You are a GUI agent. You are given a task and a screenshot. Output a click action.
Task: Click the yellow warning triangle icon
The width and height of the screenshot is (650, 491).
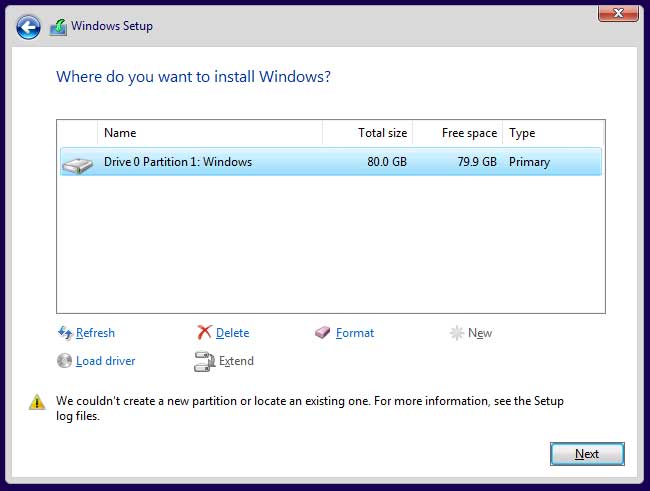coord(37,401)
